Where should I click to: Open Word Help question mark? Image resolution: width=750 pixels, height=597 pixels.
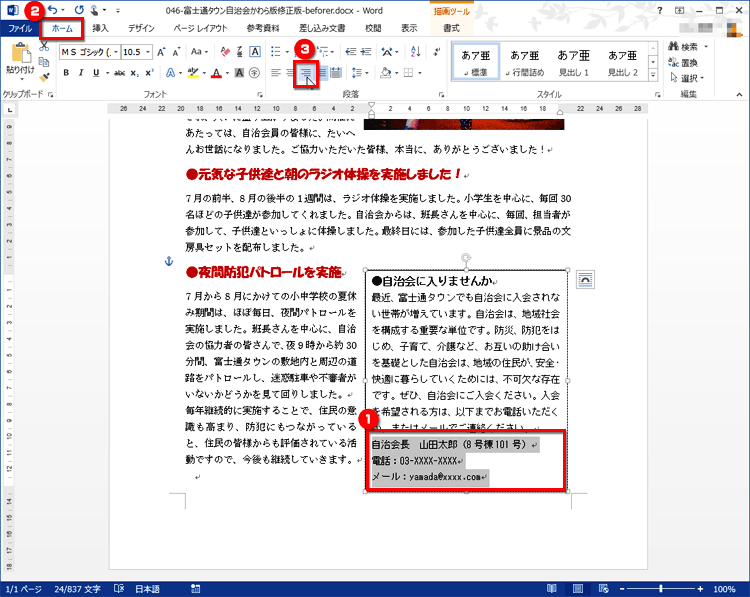pyautogui.click(x=660, y=10)
